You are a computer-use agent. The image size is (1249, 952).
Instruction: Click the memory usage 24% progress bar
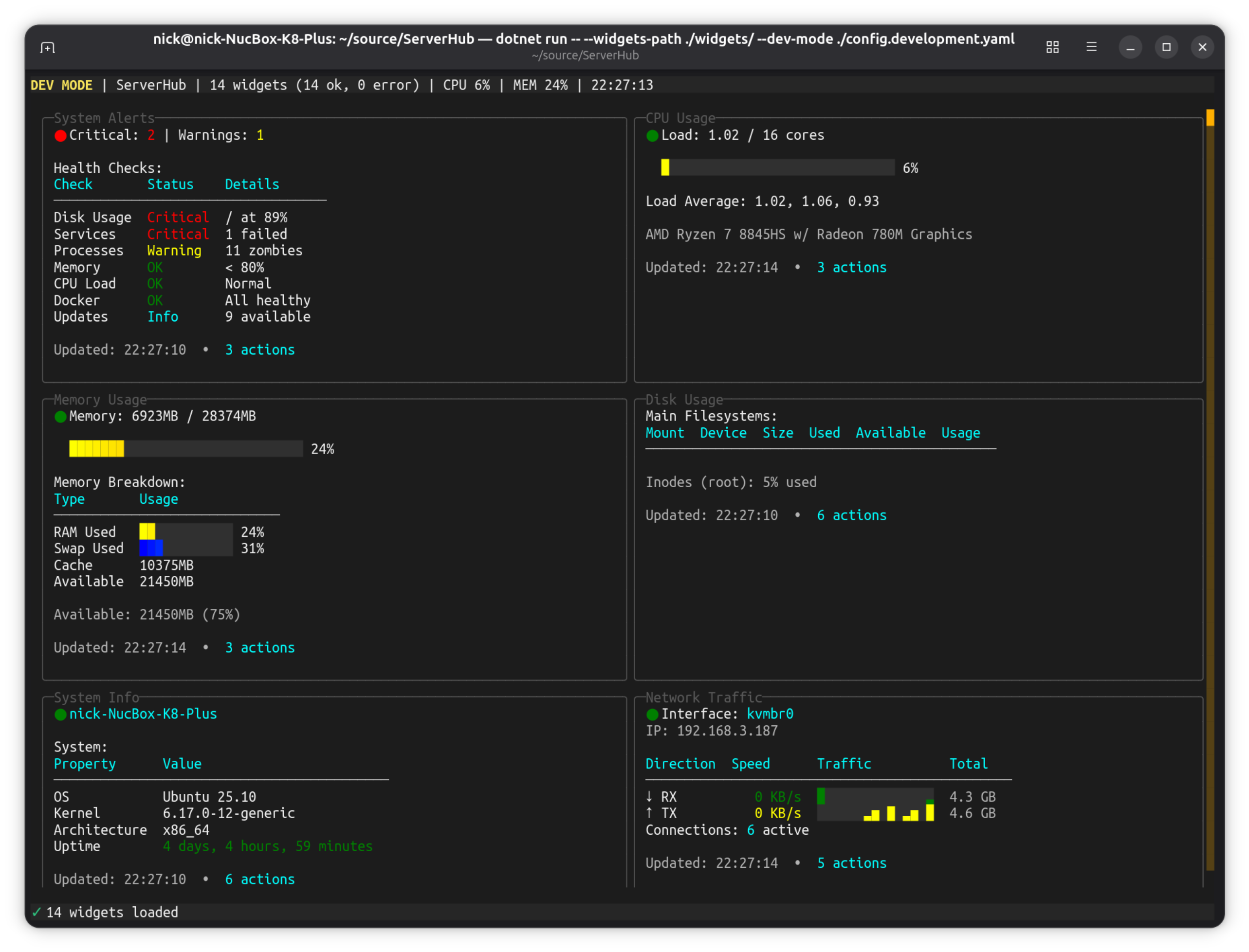[187, 449]
